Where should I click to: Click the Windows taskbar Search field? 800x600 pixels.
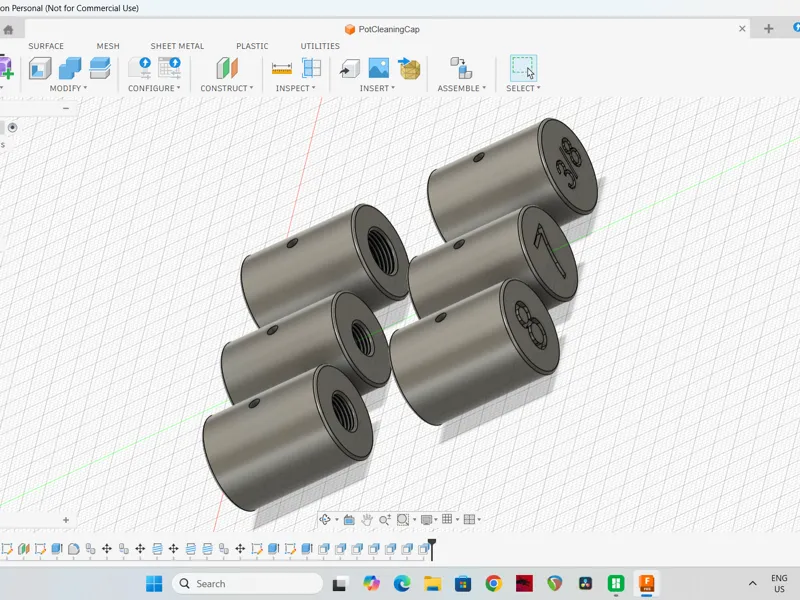pyautogui.click(x=248, y=584)
